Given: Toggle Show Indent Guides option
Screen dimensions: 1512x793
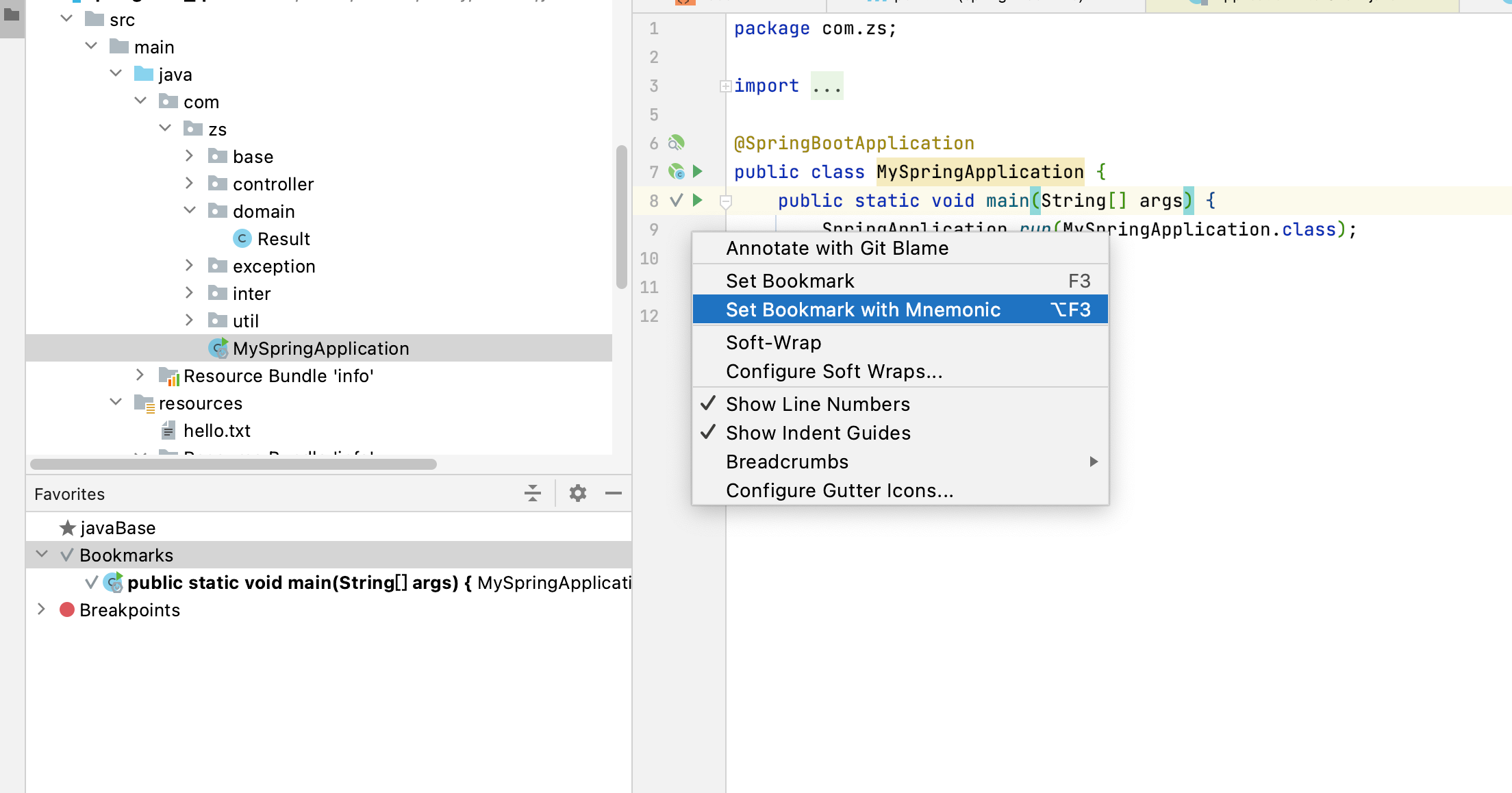Looking at the screenshot, I should [818, 433].
